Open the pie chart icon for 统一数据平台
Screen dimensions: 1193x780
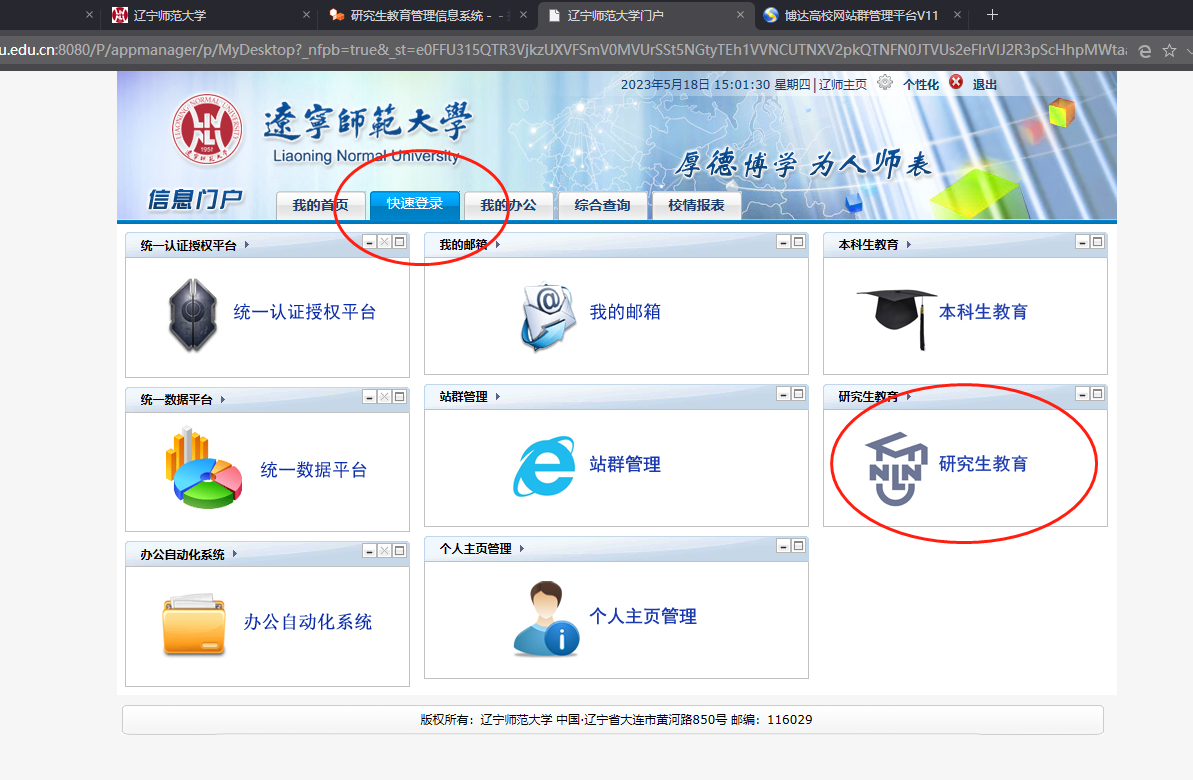[x=204, y=468]
